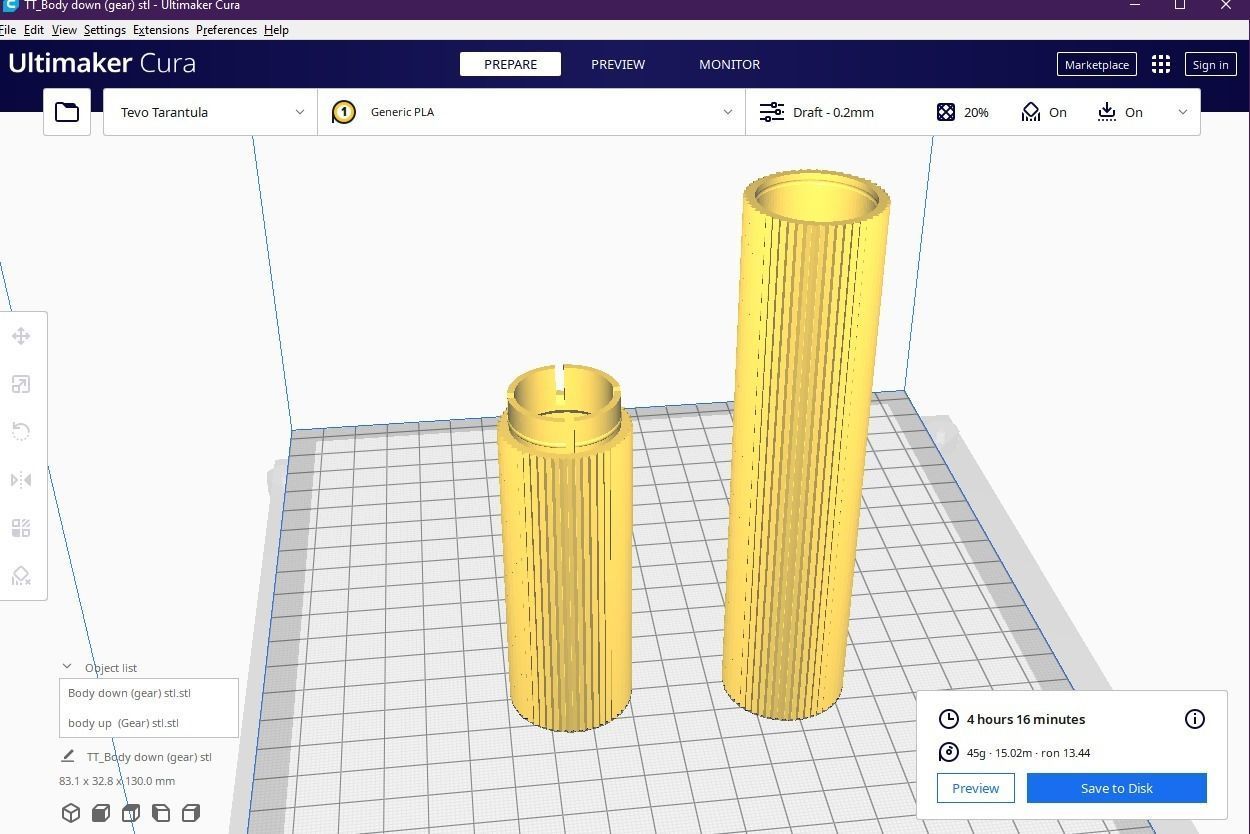Click the adhesion On icon

(1107, 112)
